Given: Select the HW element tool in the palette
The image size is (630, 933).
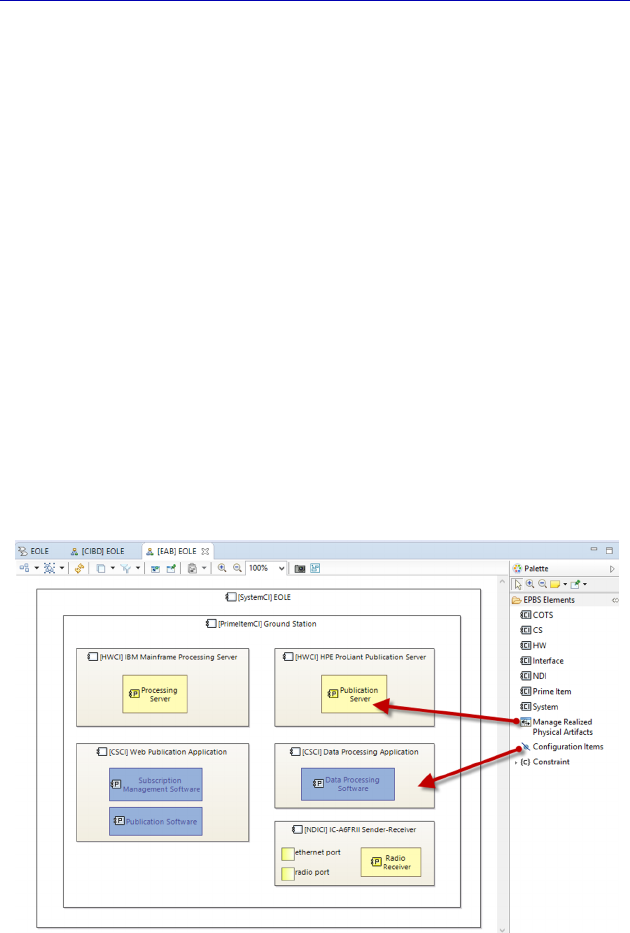Looking at the screenshot, I should [x=533, y=646].
